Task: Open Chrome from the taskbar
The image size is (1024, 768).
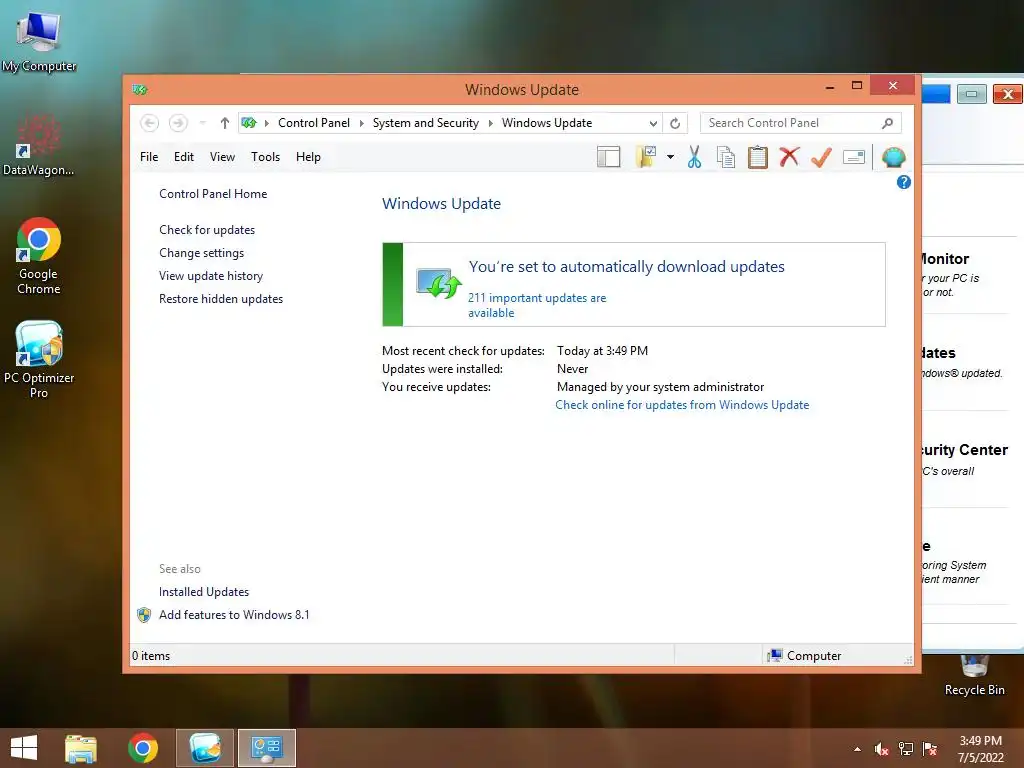Action: click(x=143, y=748)
